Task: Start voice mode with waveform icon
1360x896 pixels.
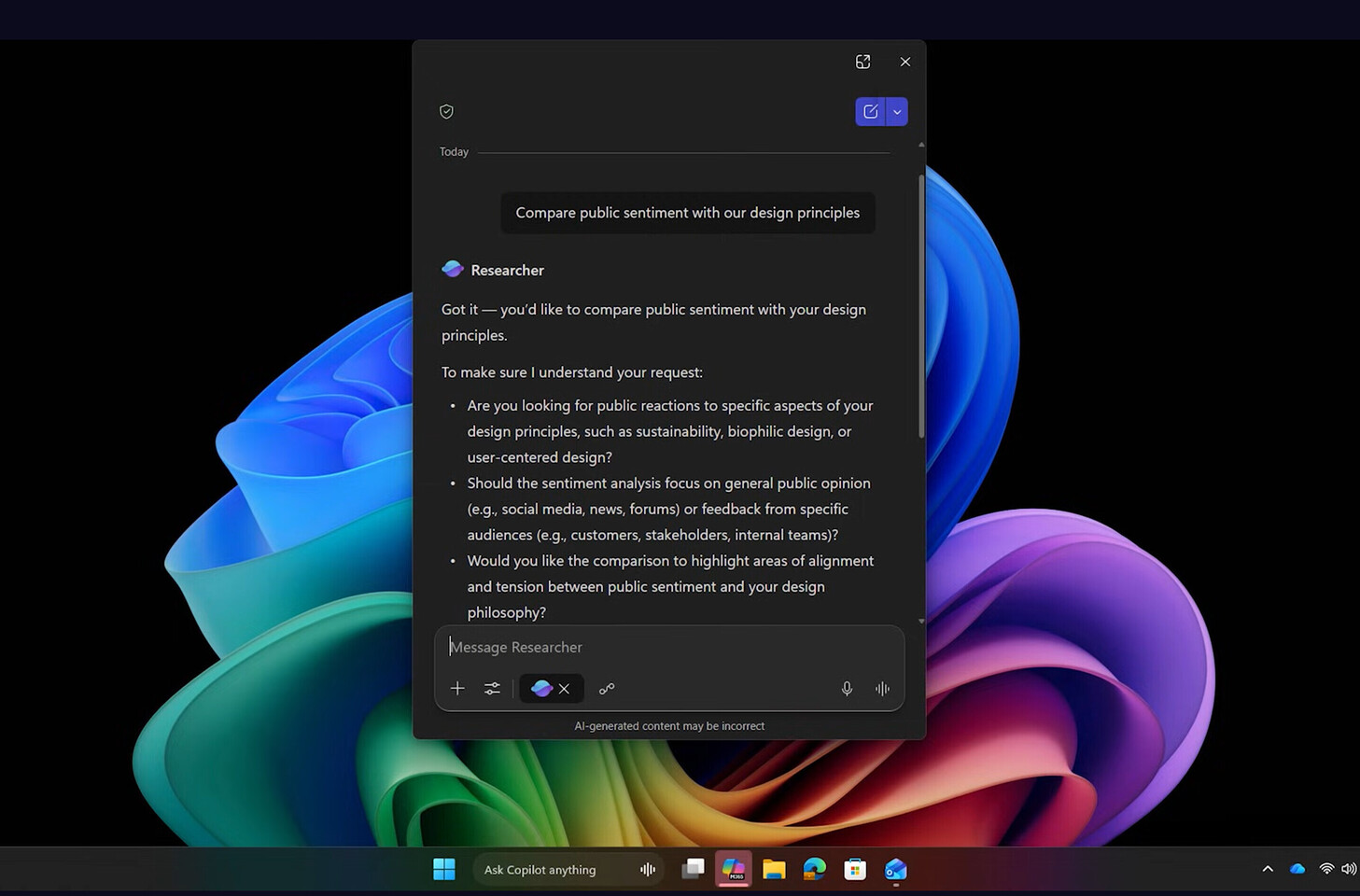Action: (x=882, y=689)
